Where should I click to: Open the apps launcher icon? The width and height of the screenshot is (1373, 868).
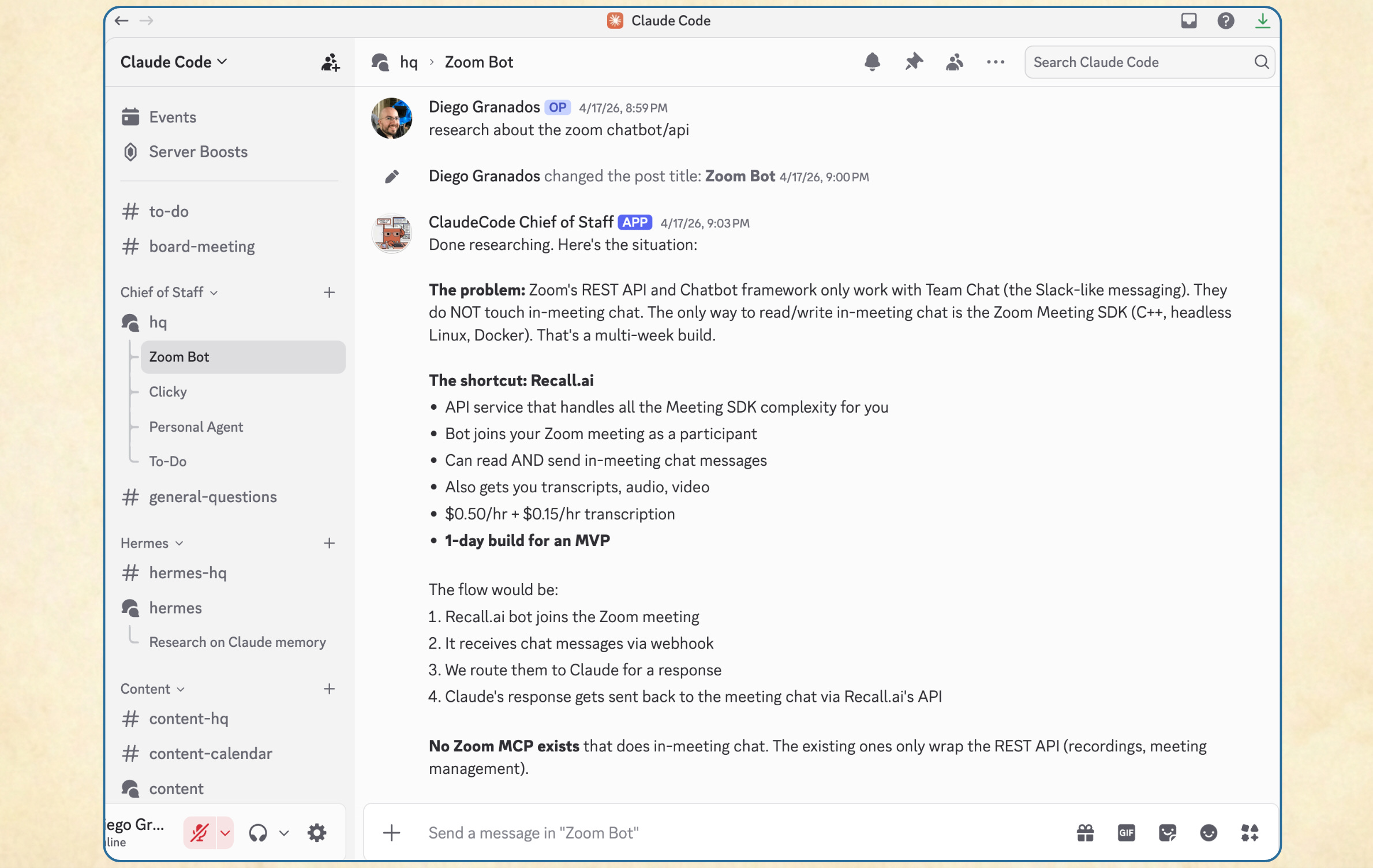(1249, 832)
